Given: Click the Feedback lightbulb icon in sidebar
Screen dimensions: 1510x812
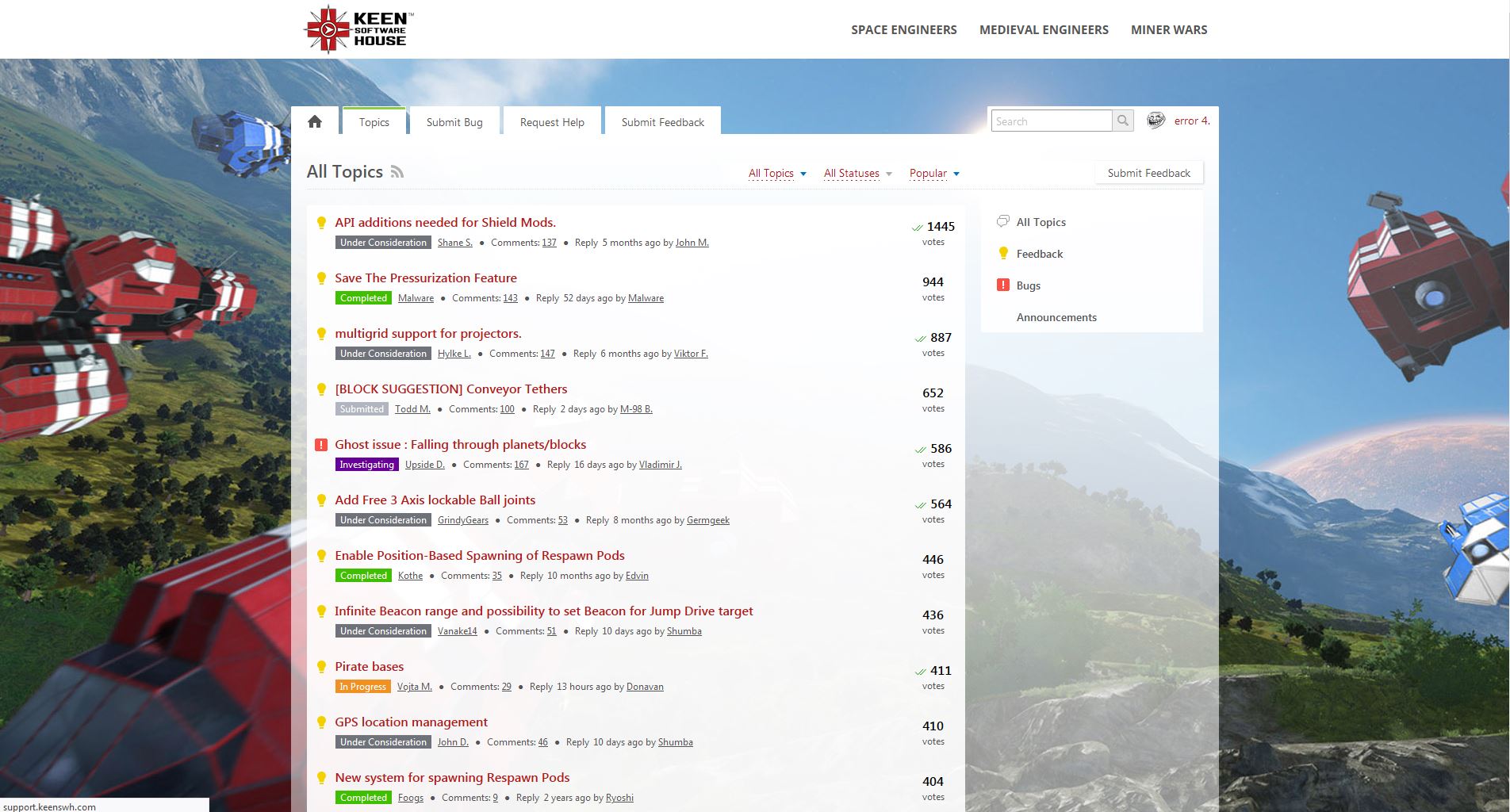Looking at the screenshot, I should [1003, 254].
